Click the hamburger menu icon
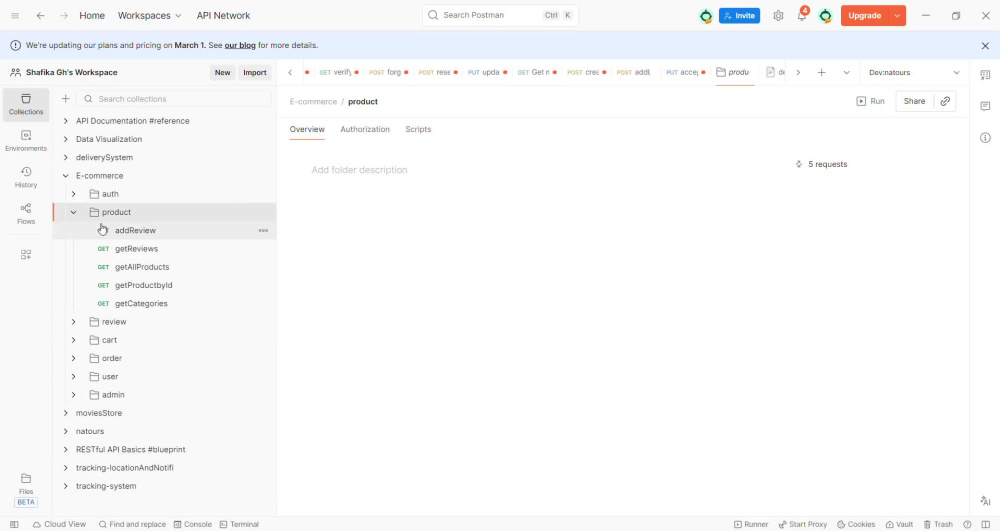The width and height of the screenshot is (1000, 531). 15,15
